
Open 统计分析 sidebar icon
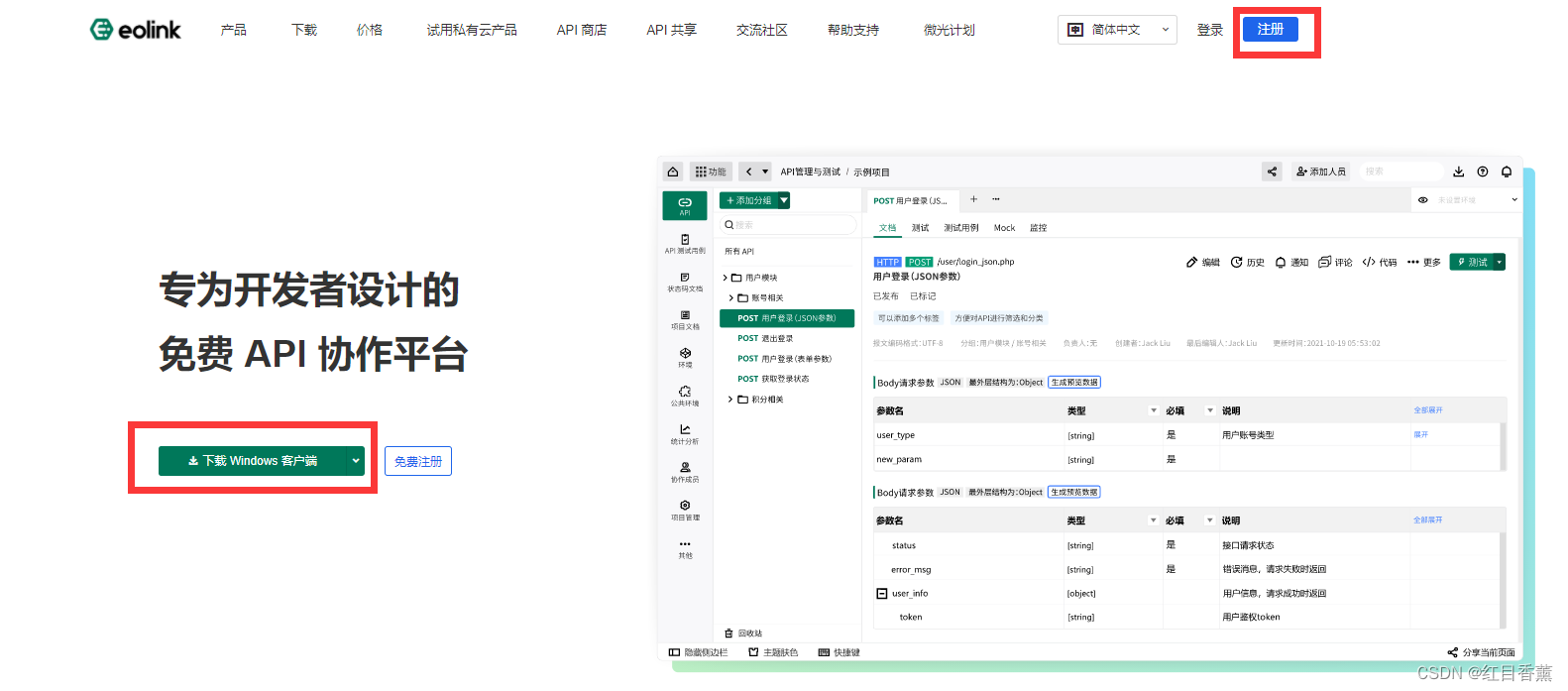[x=685, y=434]
